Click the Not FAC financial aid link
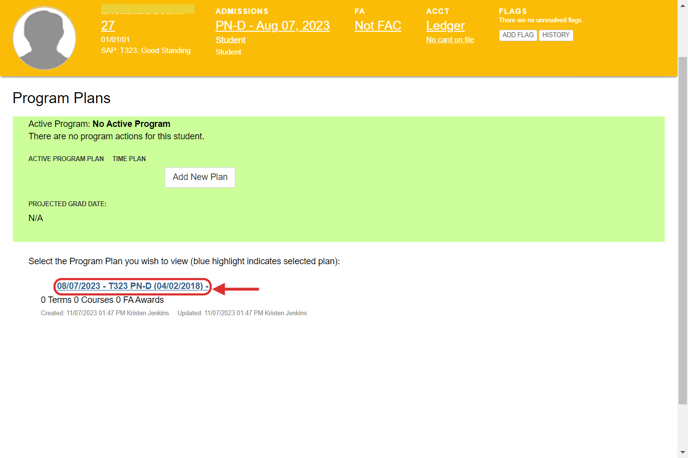The image size is (688, 458). pos(378,26)
